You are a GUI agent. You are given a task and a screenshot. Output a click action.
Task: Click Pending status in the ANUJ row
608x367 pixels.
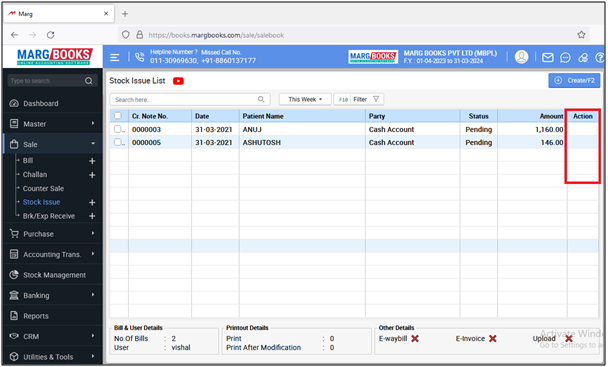tap(478, 130)
